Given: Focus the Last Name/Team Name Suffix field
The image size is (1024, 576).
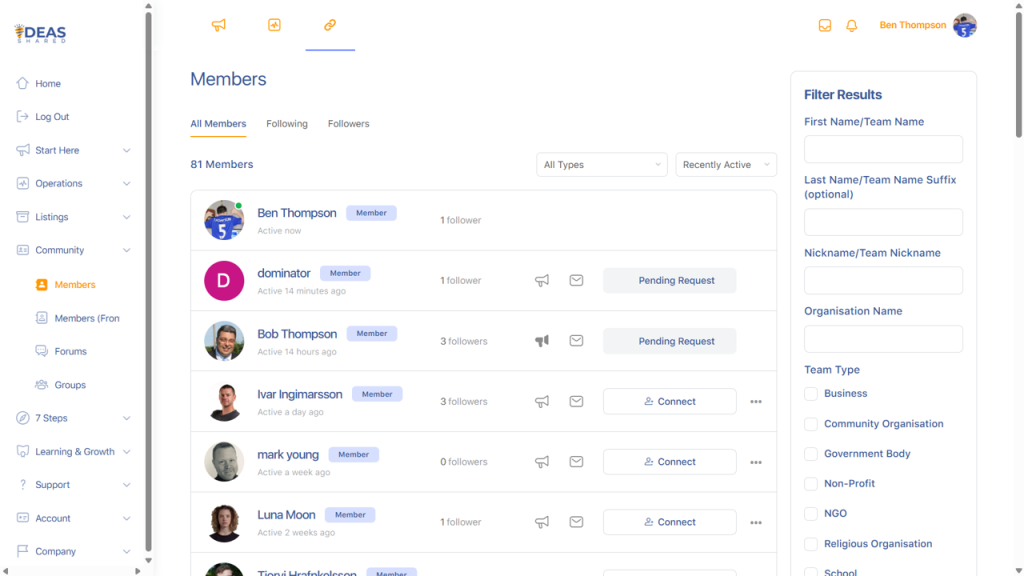Looking at the screenshot, I should click(x=883, y=222).
